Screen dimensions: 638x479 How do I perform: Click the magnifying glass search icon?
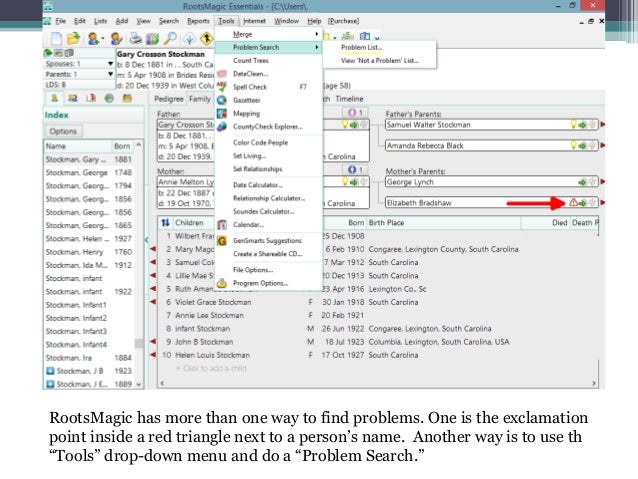point(170,38)
